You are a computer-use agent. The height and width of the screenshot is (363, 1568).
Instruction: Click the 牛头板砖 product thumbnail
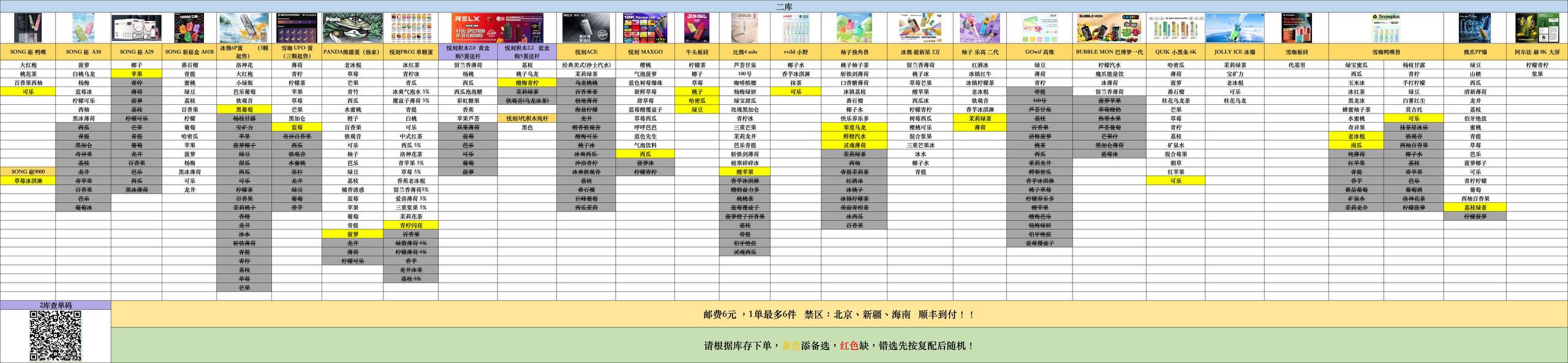pyautogui.click(x=696, y=28)
